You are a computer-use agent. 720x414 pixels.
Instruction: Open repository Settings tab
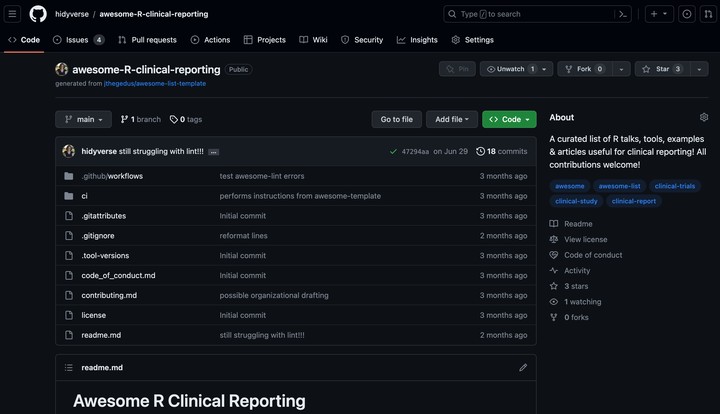coord(472,40)
